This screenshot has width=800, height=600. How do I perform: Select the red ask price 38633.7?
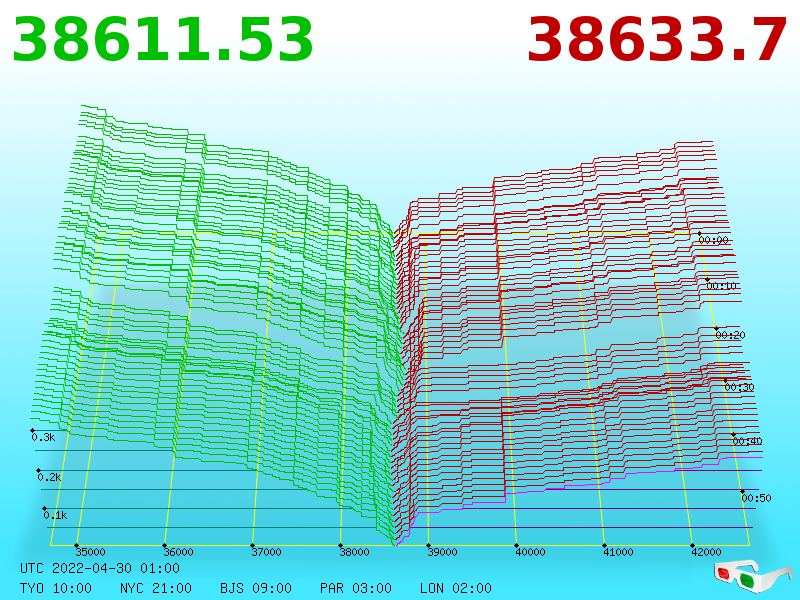pyautogui.click(x=657, y=40)
